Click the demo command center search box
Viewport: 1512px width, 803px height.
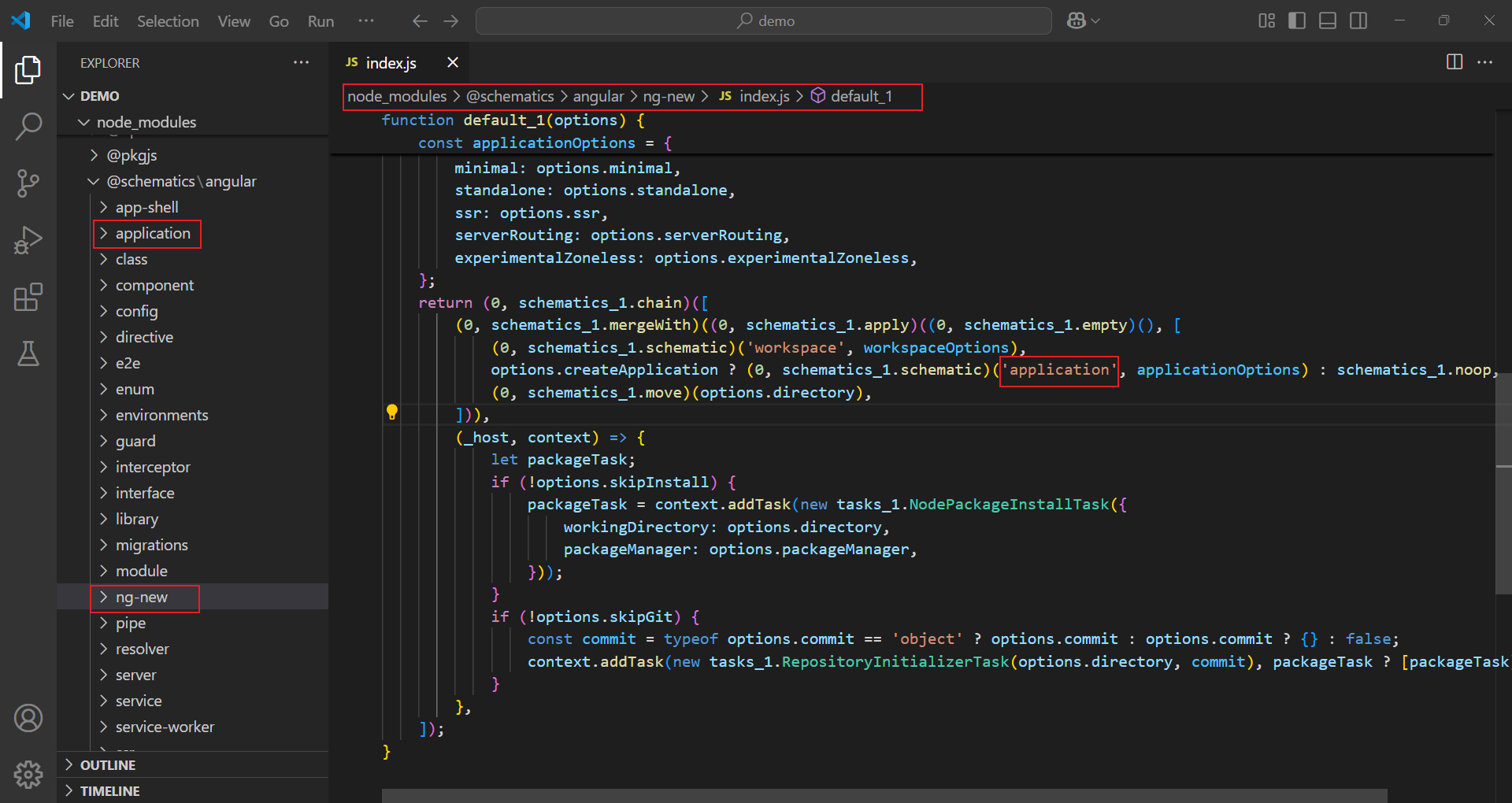point(763,21)
